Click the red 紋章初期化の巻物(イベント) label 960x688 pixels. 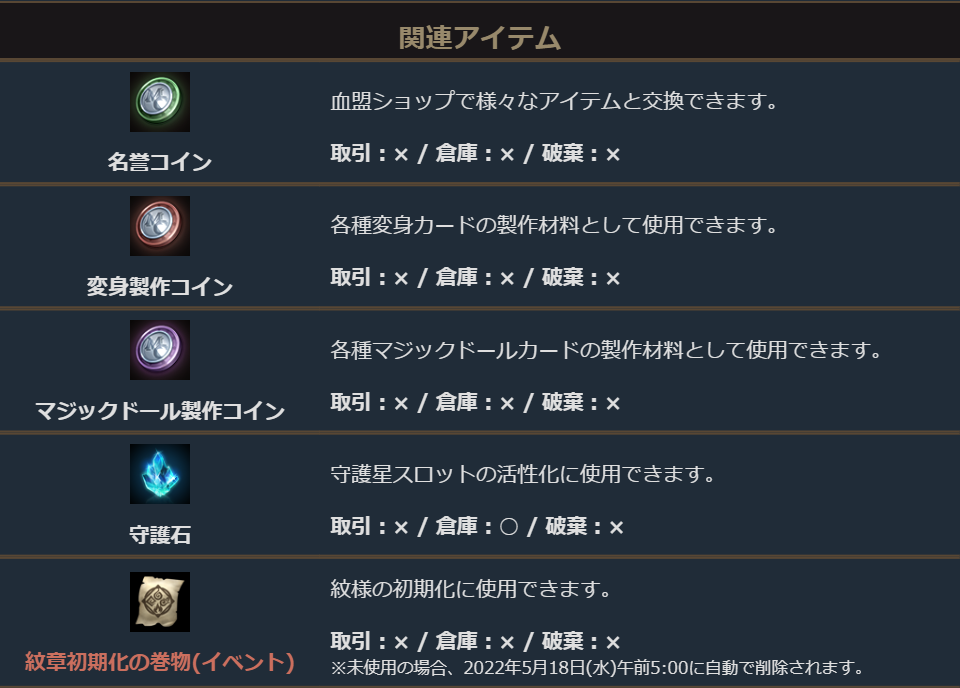(x=160, y=662)
